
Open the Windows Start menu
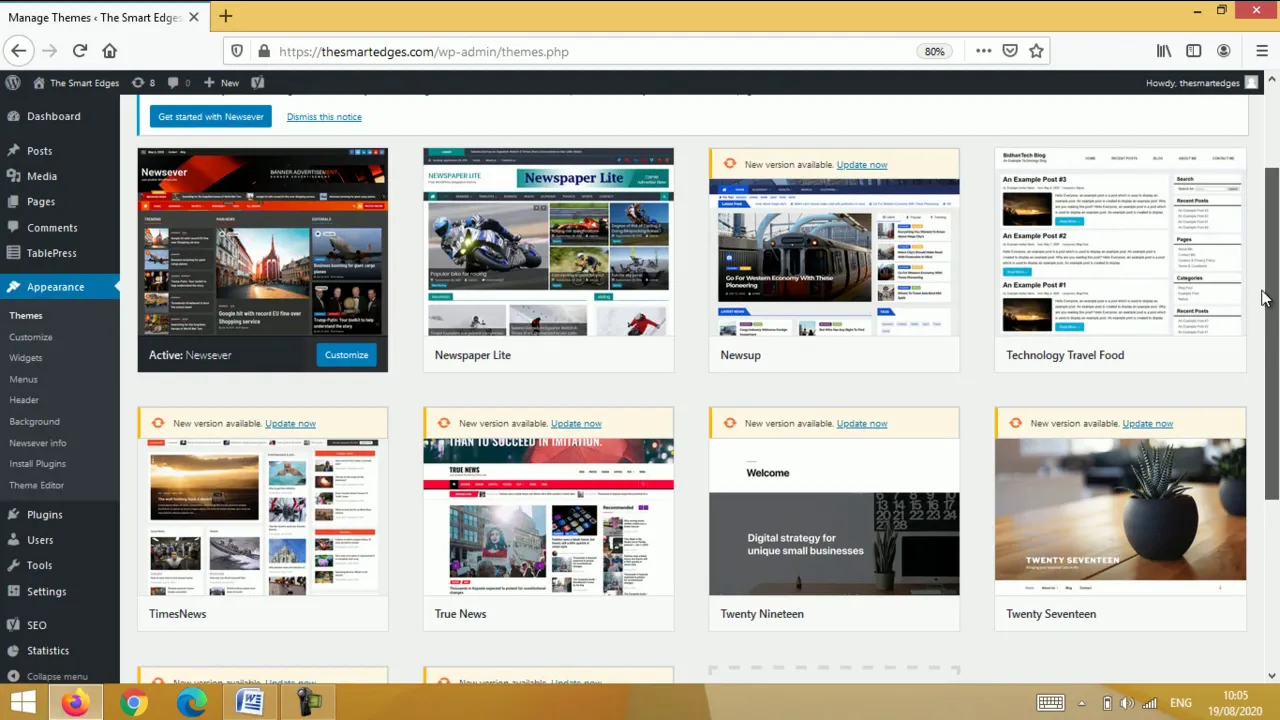click(x=22, y=702)
